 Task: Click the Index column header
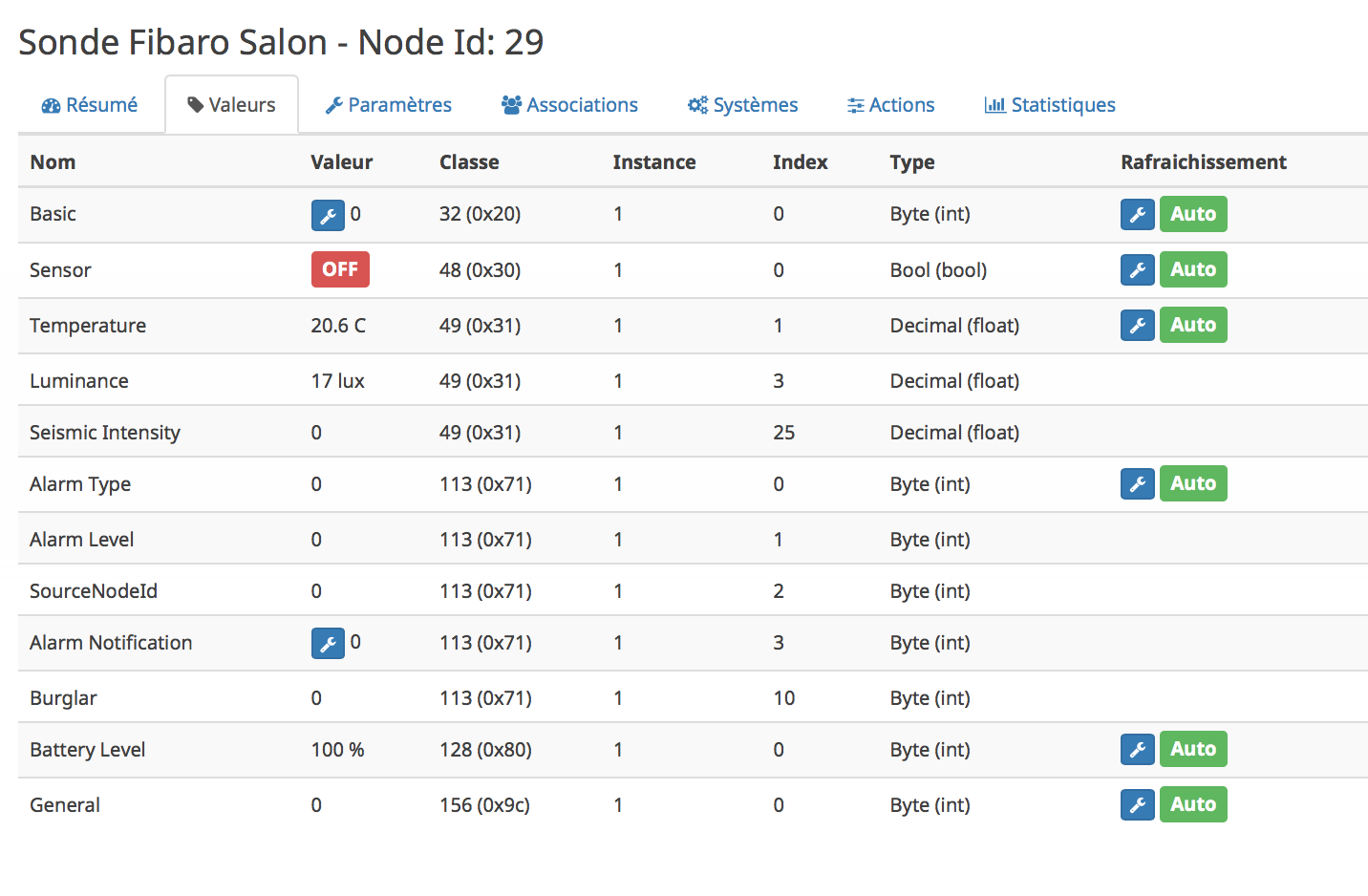click(801, 162)
